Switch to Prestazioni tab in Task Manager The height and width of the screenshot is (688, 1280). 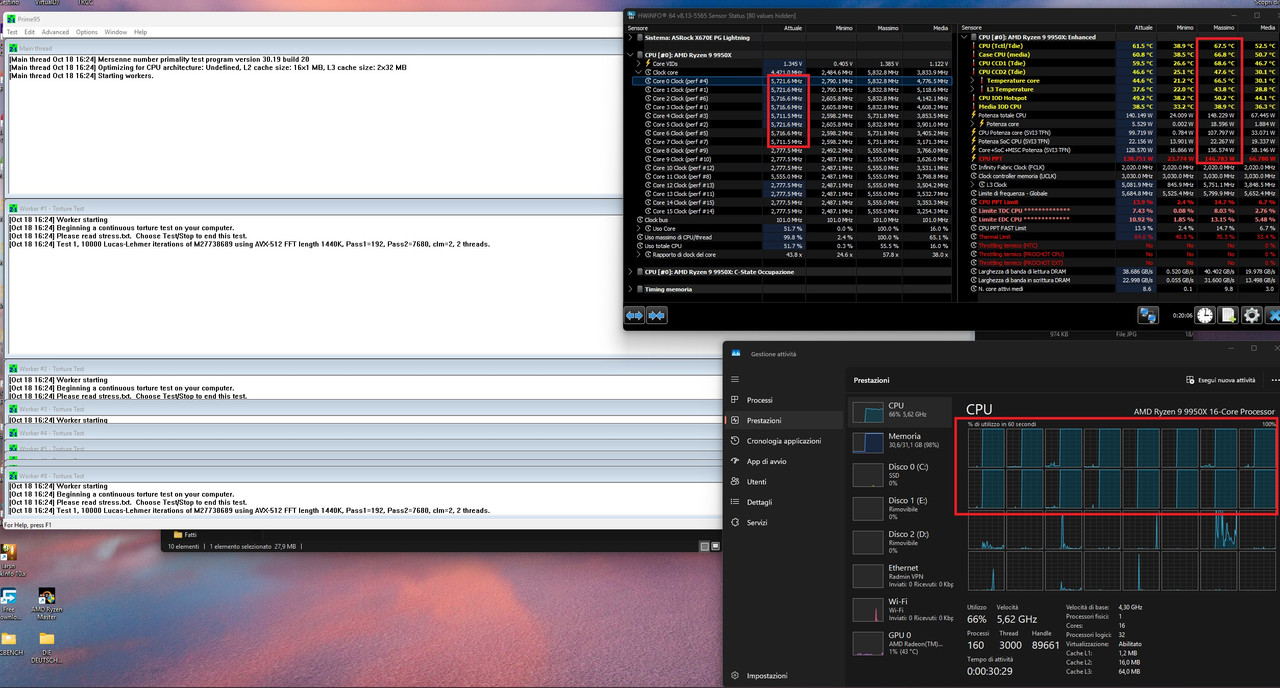point(783,420)
